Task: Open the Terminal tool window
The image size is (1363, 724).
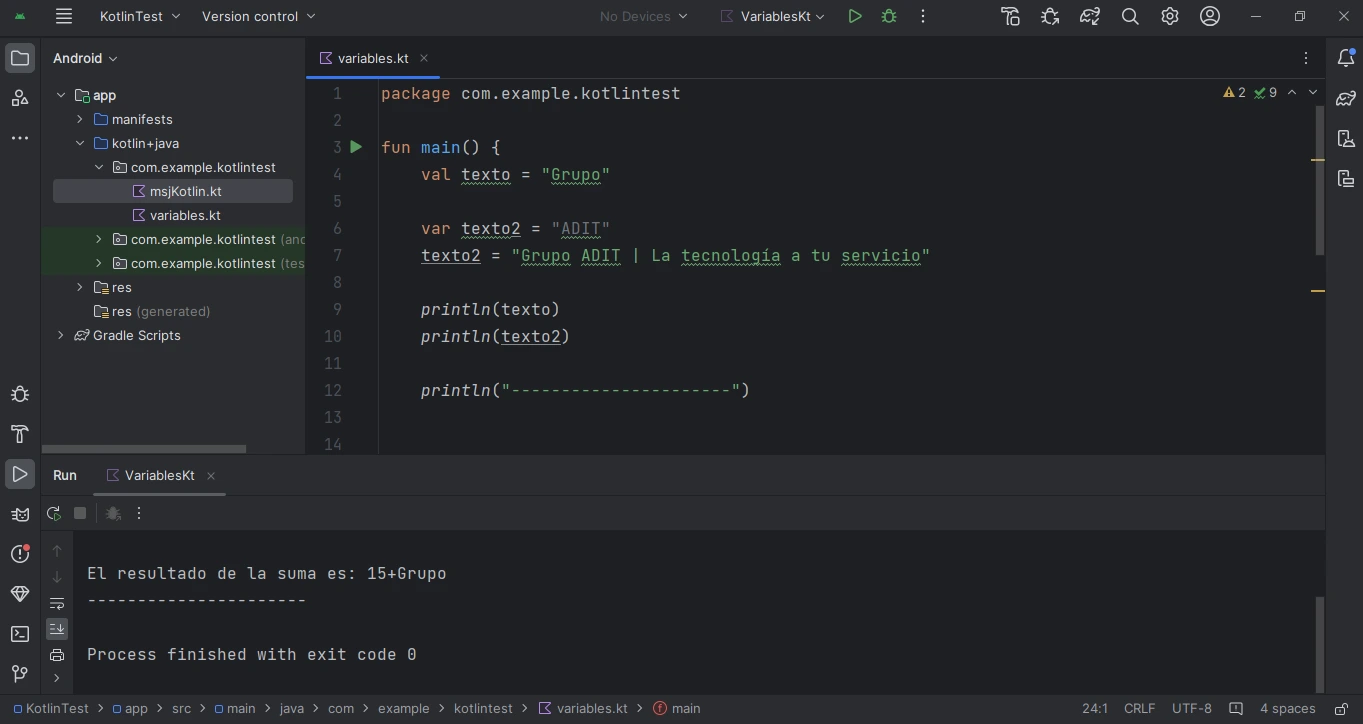Action: tap(20, 634)
